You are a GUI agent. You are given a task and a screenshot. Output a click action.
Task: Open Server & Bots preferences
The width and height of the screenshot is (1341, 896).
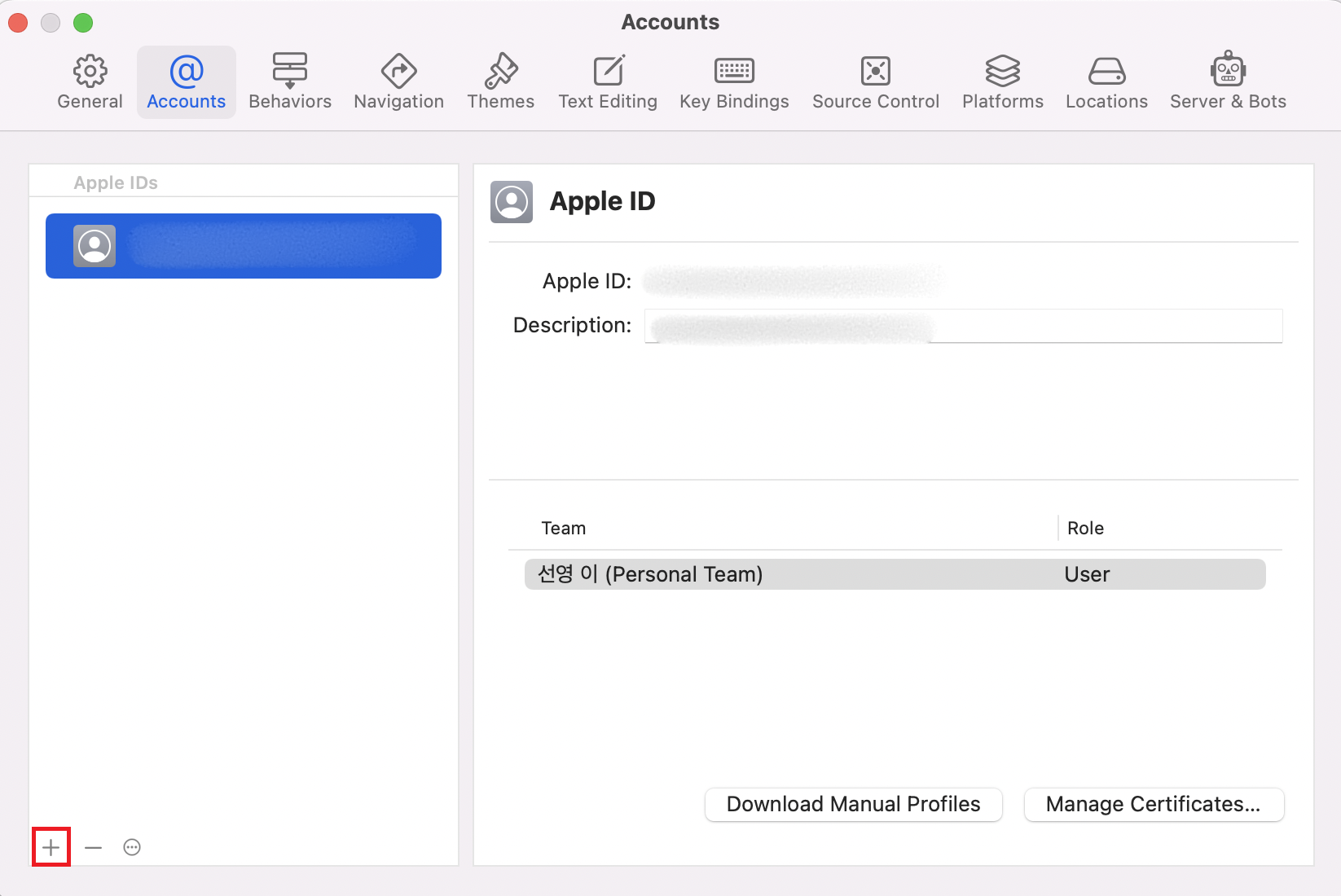pyautogui.click(x=1228, y=82)
